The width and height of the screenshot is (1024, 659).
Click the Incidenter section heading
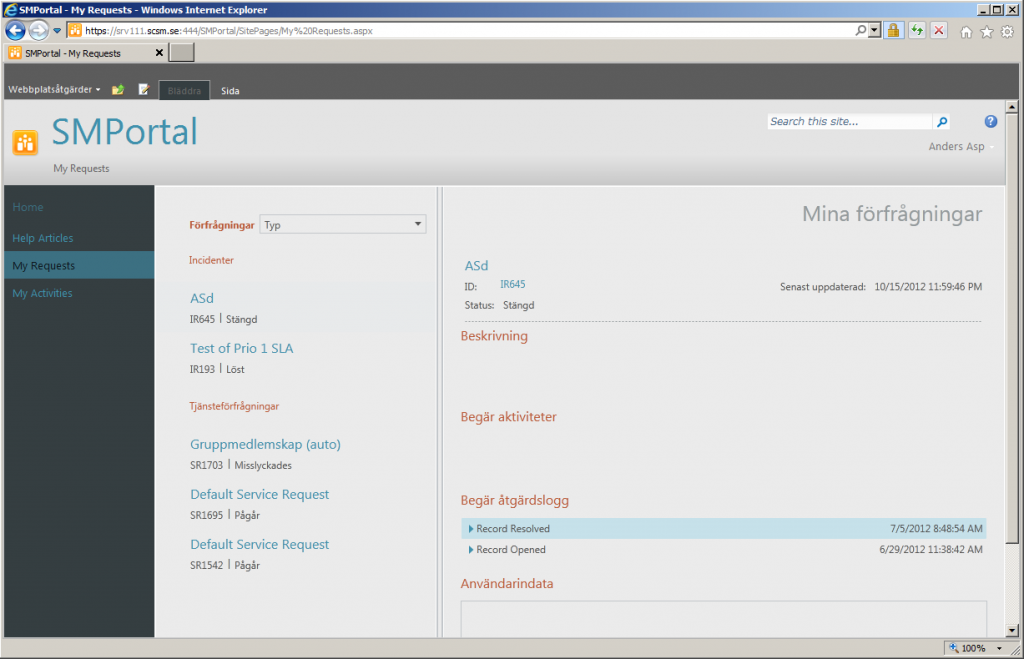point(211,260)
